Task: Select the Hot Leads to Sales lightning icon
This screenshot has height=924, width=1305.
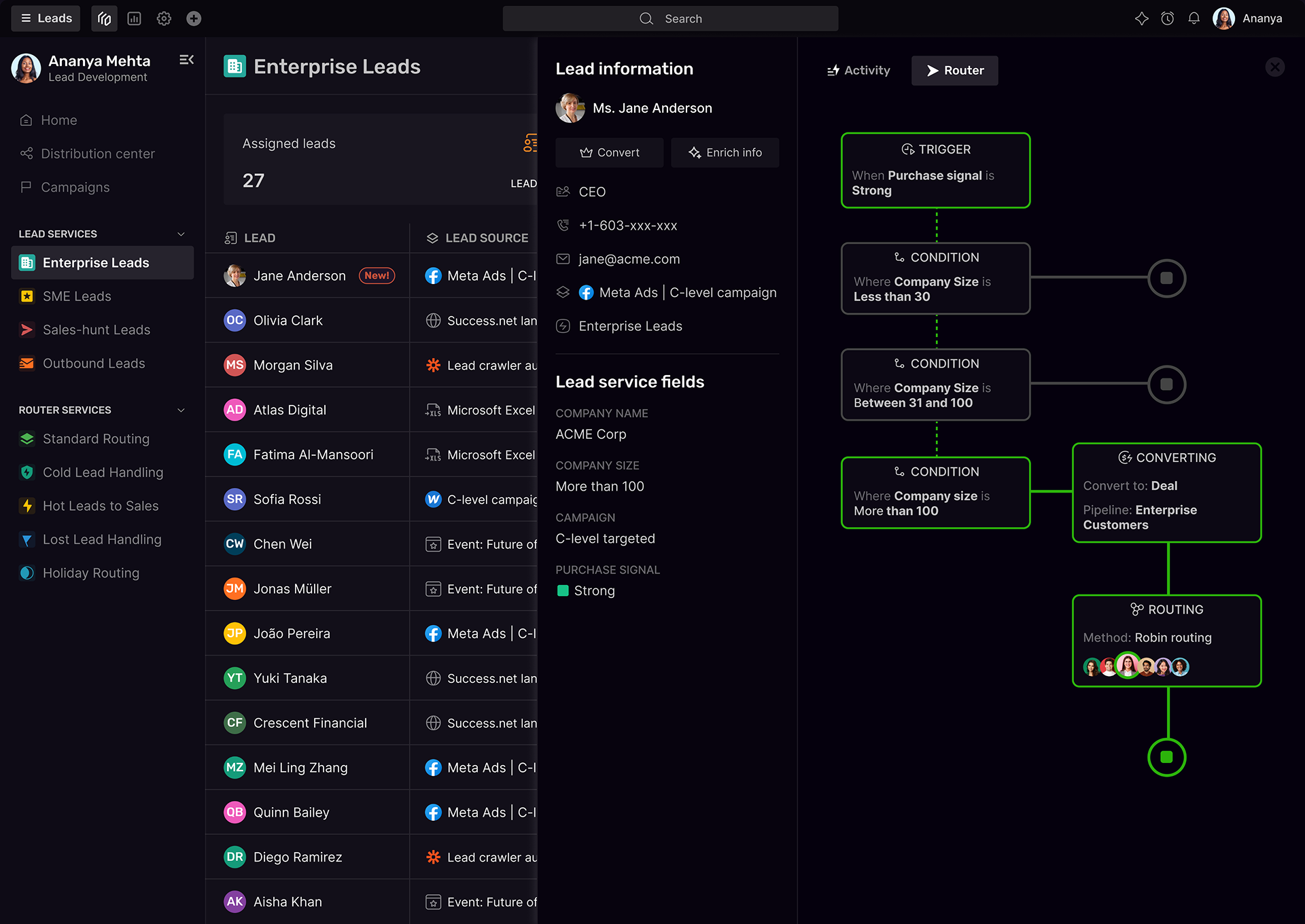Action: (x=27, y=505)
